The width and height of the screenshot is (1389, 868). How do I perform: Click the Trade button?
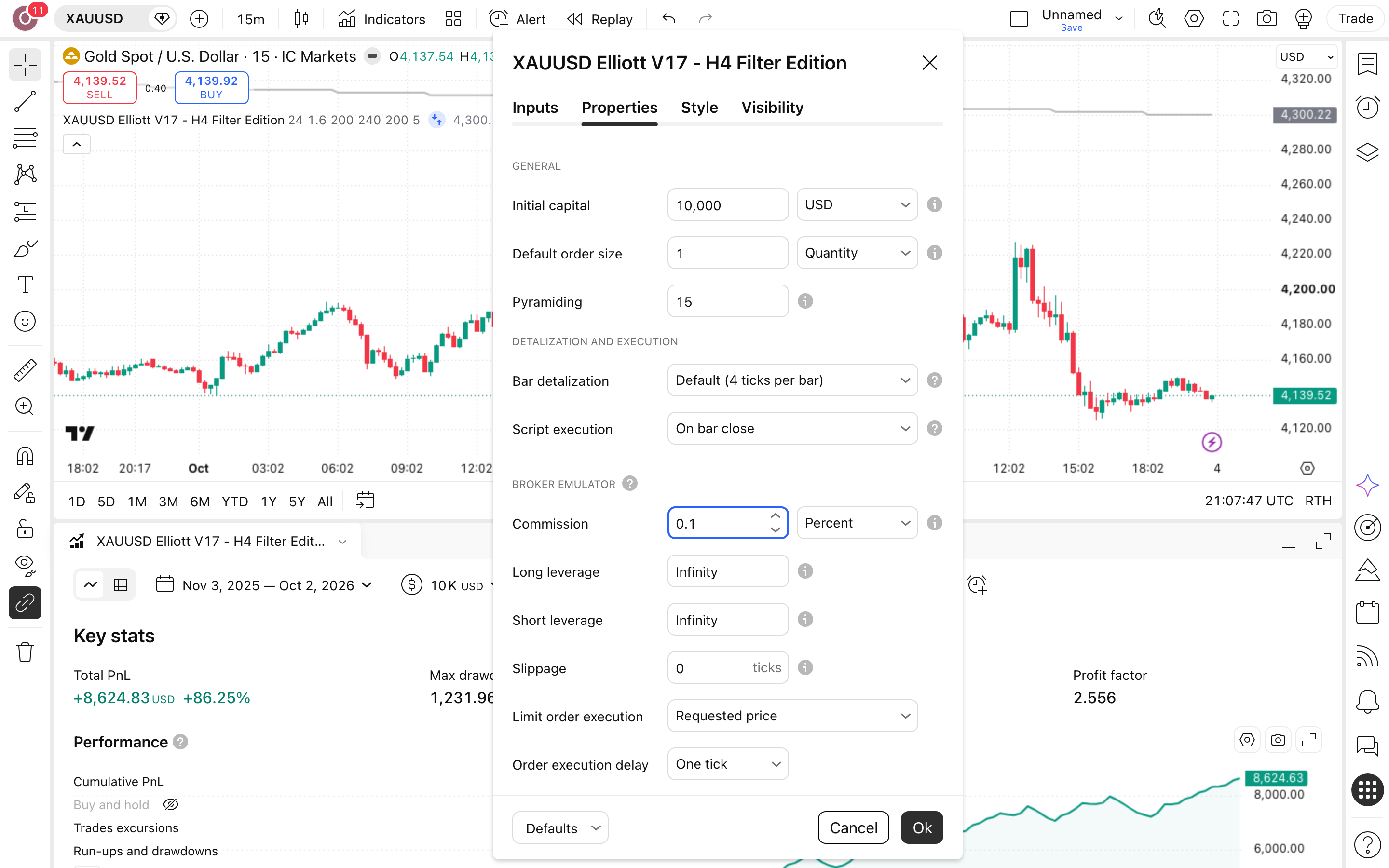point(1355,19)
